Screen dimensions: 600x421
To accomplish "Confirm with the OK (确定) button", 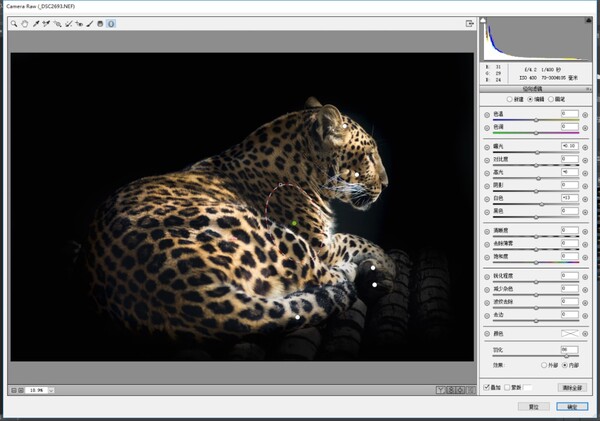I will click(x=572, y=406).
